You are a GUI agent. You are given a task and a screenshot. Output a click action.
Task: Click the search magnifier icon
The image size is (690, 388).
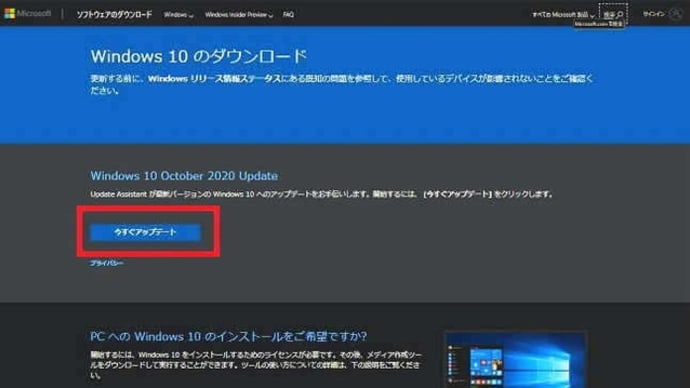click(x=620, y=15)
